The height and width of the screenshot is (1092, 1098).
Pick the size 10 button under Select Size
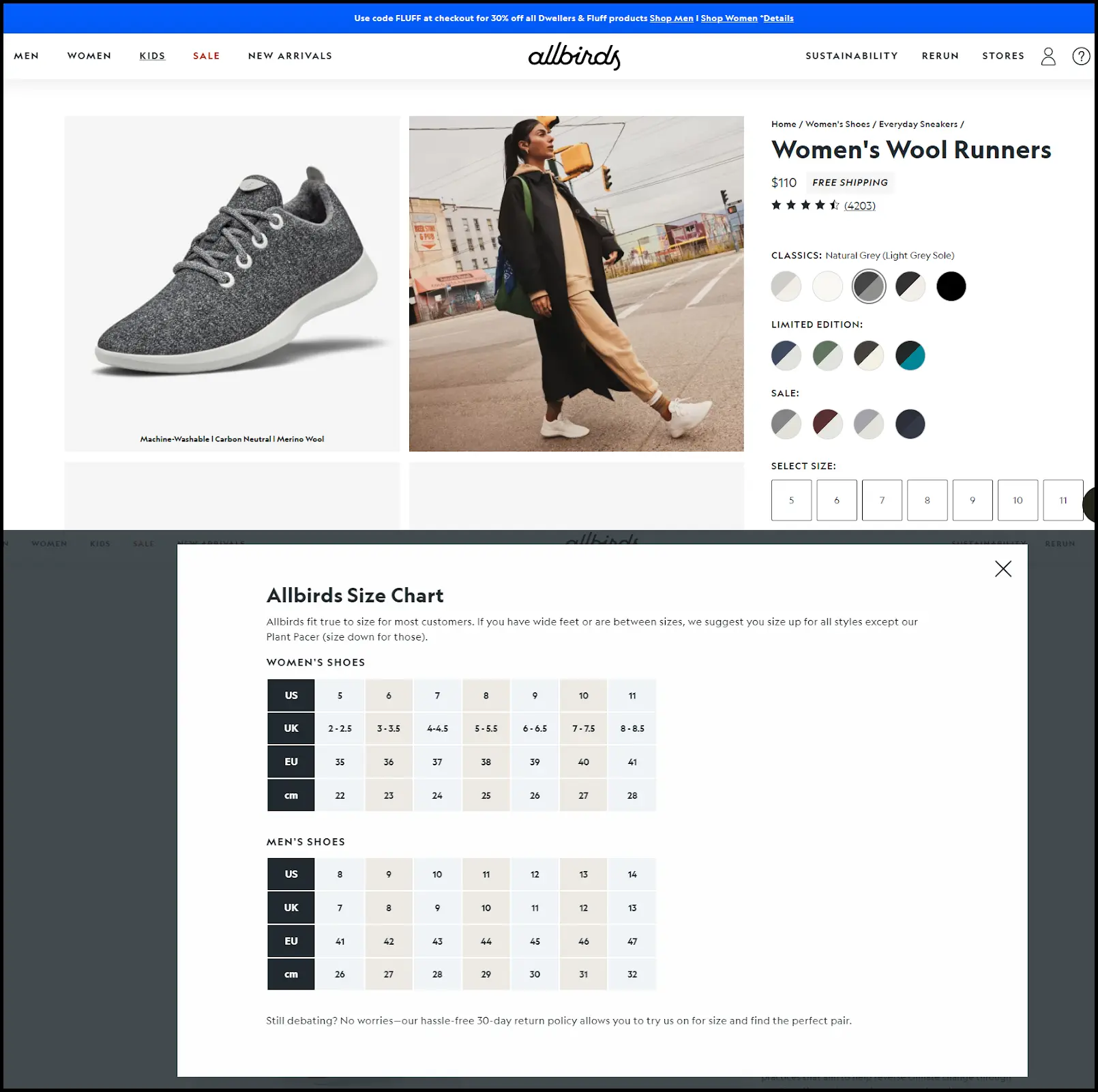[1018, 500]
